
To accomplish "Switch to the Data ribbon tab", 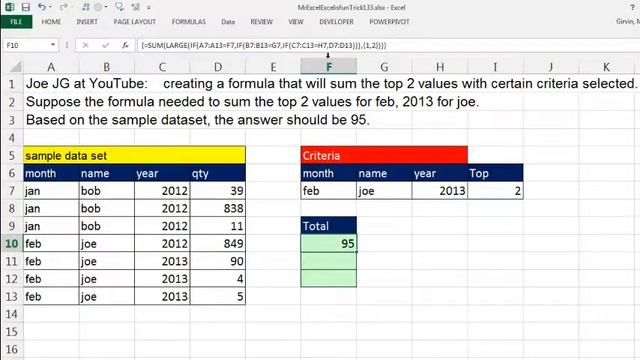I will (228, 22).
